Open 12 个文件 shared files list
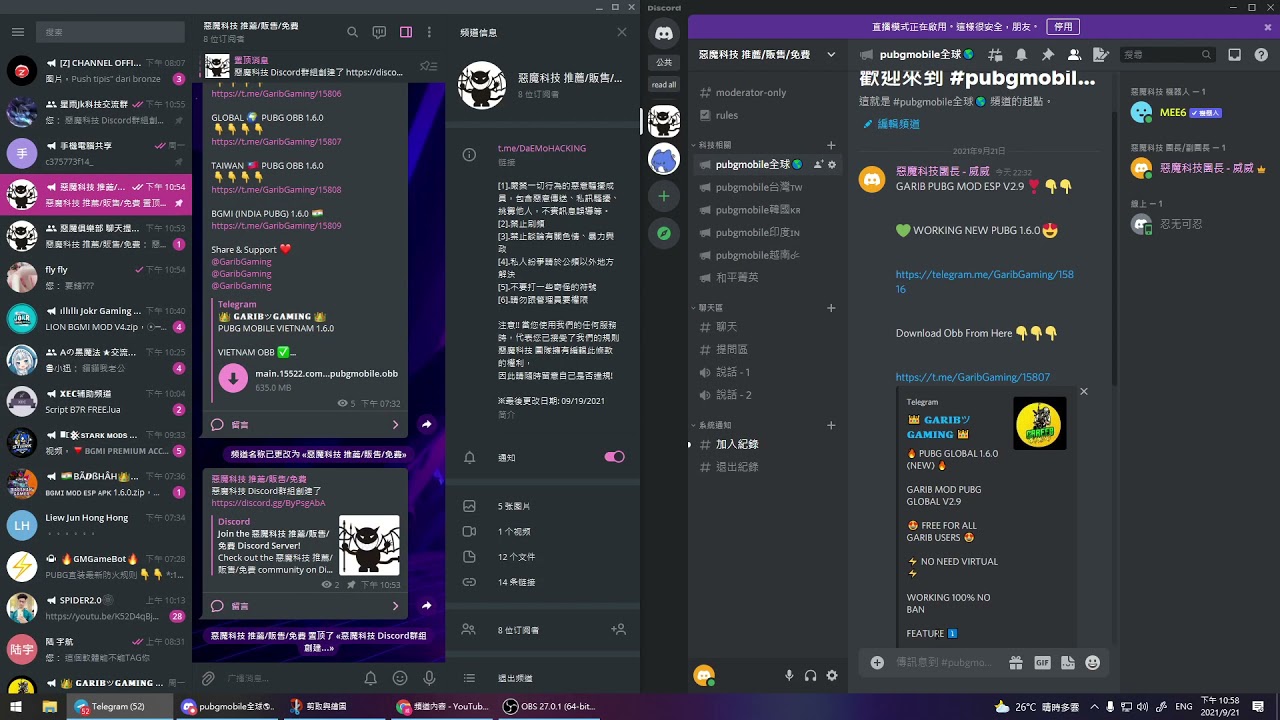This screenshot has width=1280, height=720. pos(542,557)
